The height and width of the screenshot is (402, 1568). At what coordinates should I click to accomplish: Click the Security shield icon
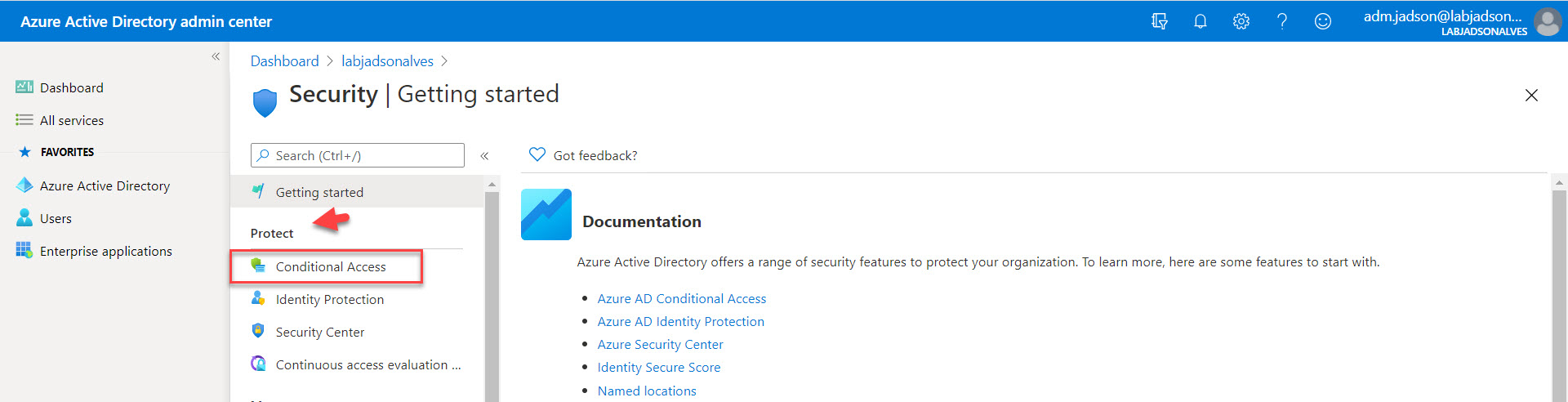click(265, 102)
